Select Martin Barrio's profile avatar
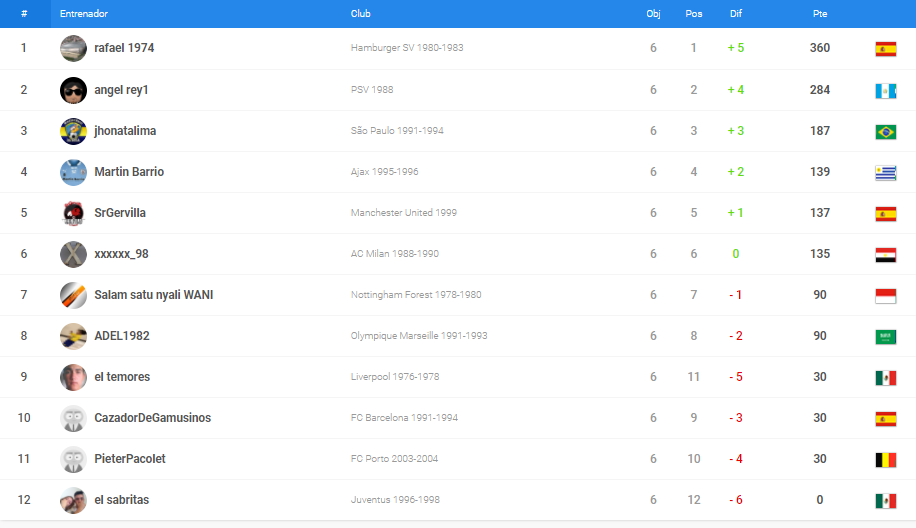This screenshot has height=528, width=916. pos(73,172)
